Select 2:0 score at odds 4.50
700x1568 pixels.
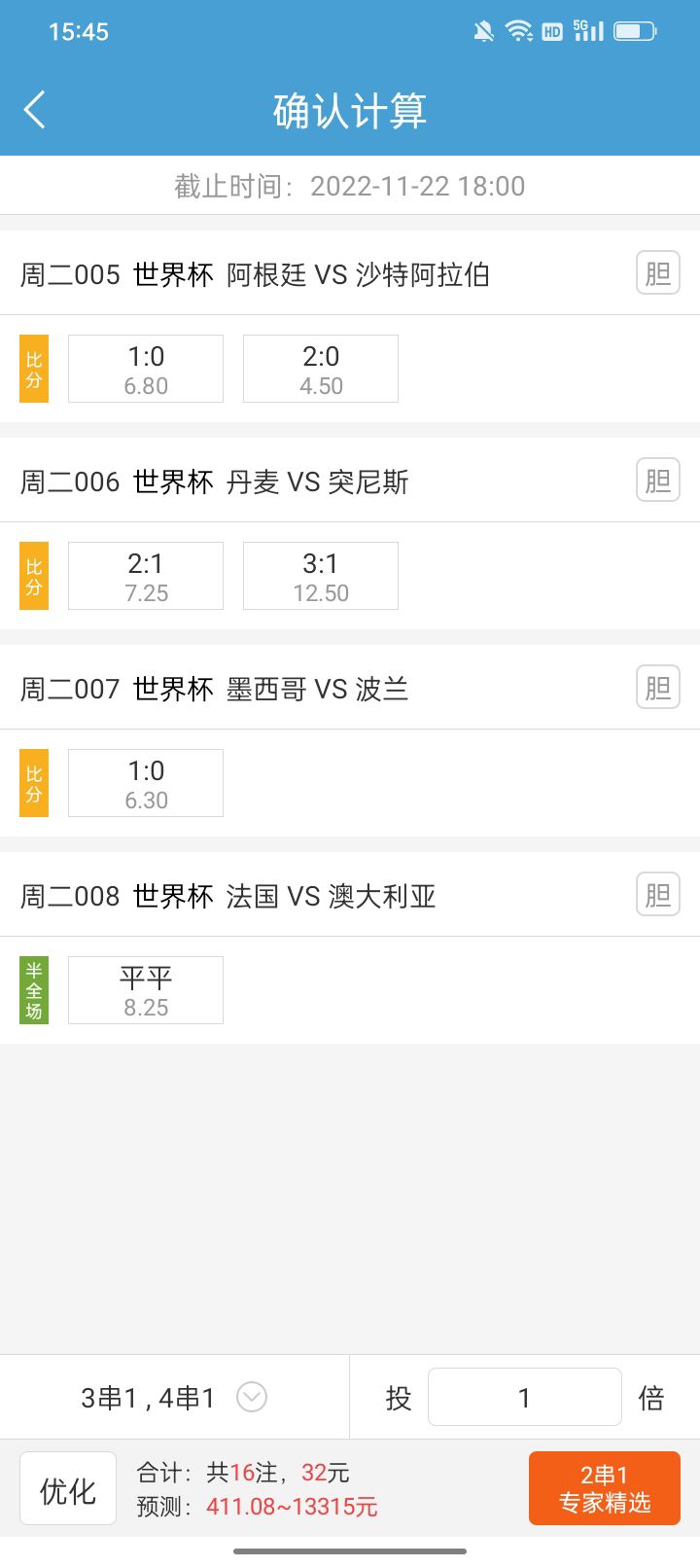tap(321, 369)
